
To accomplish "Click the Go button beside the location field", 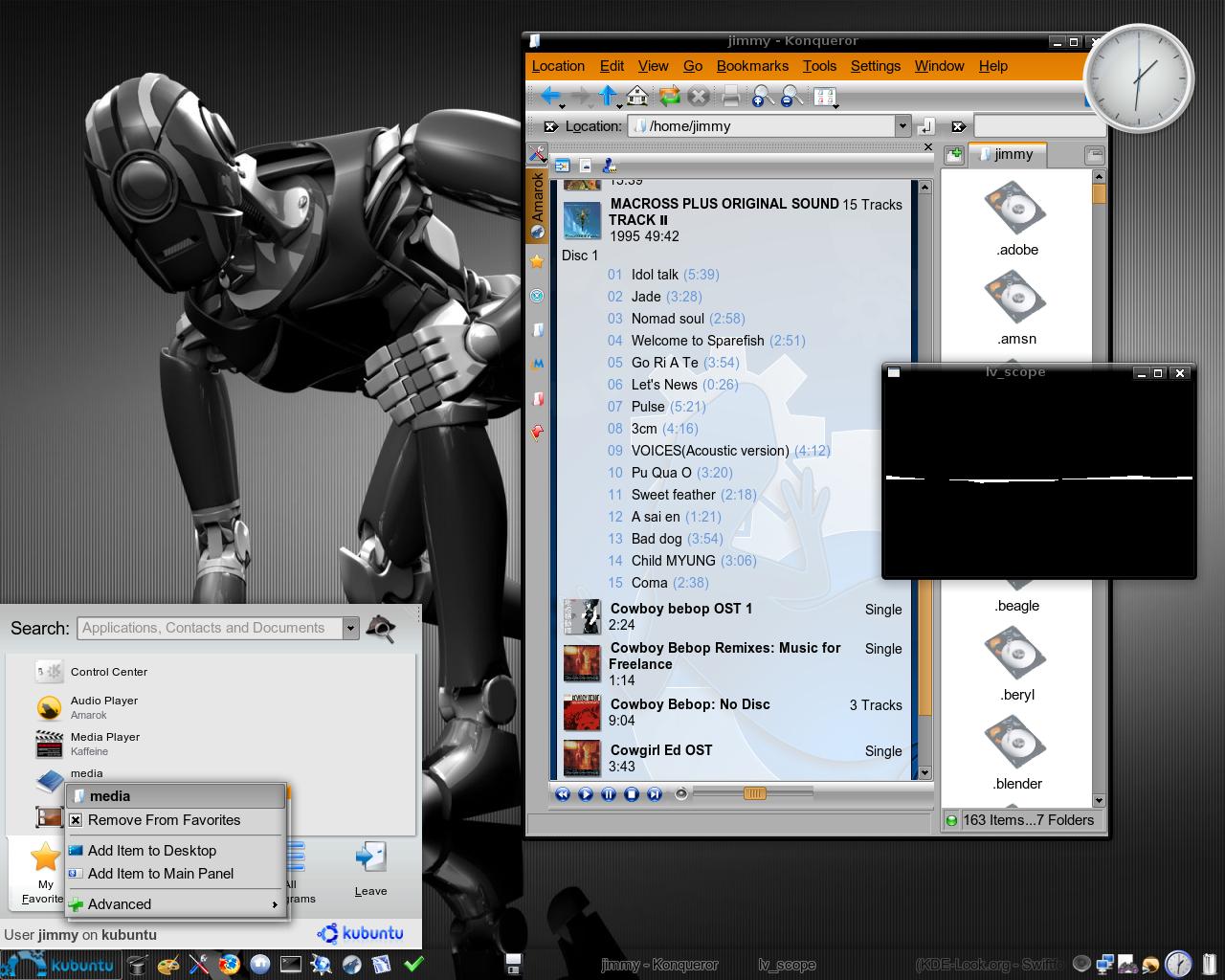I will pyautogui.click(x=925, y=126).
